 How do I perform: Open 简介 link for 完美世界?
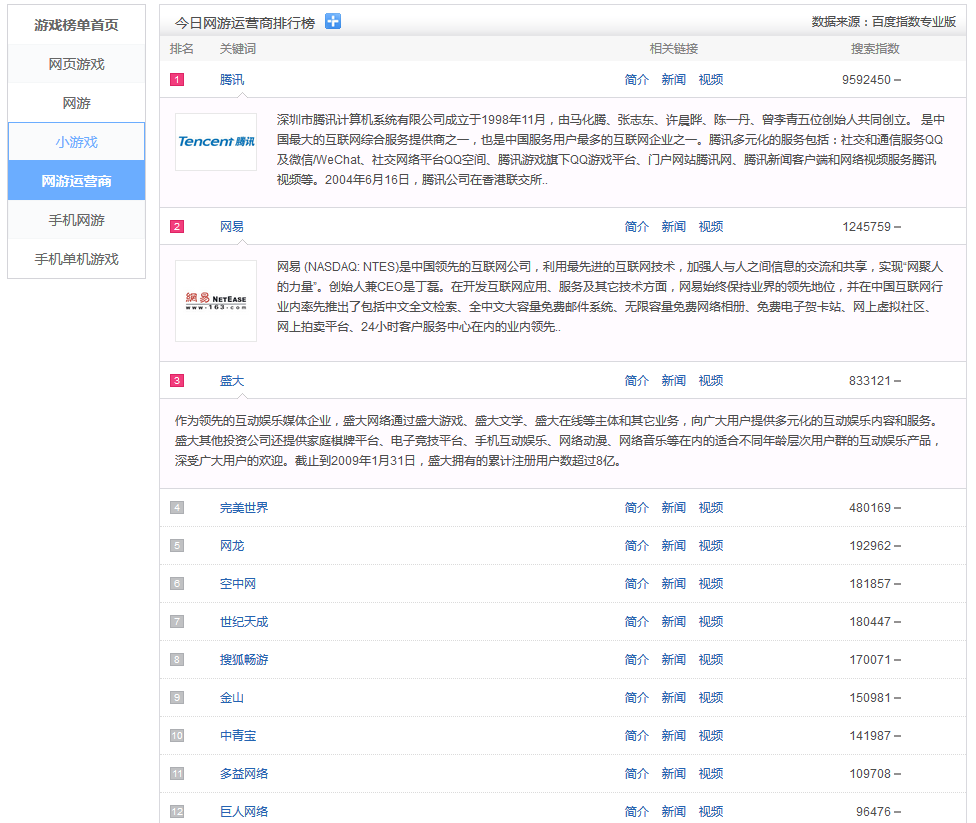pos(637,507)
